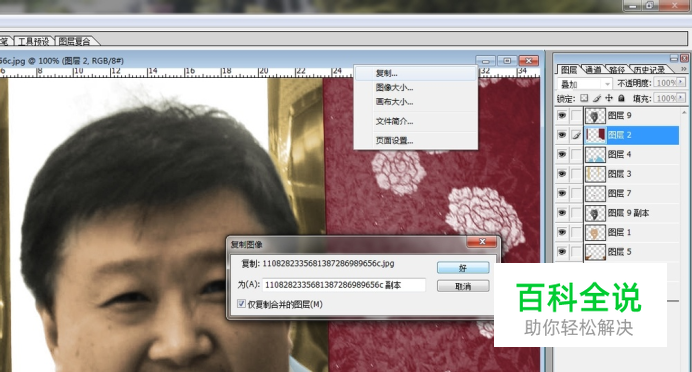Viewport: 692px width, 372px height.
Task: Hide the 图层 5 layer
Action: (561, 252)
